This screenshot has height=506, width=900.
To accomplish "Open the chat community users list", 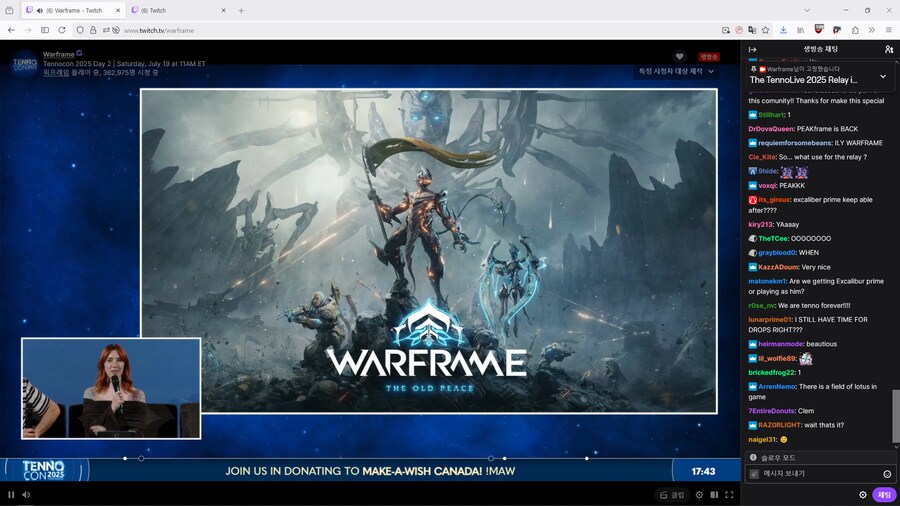I will coord(889,49).
